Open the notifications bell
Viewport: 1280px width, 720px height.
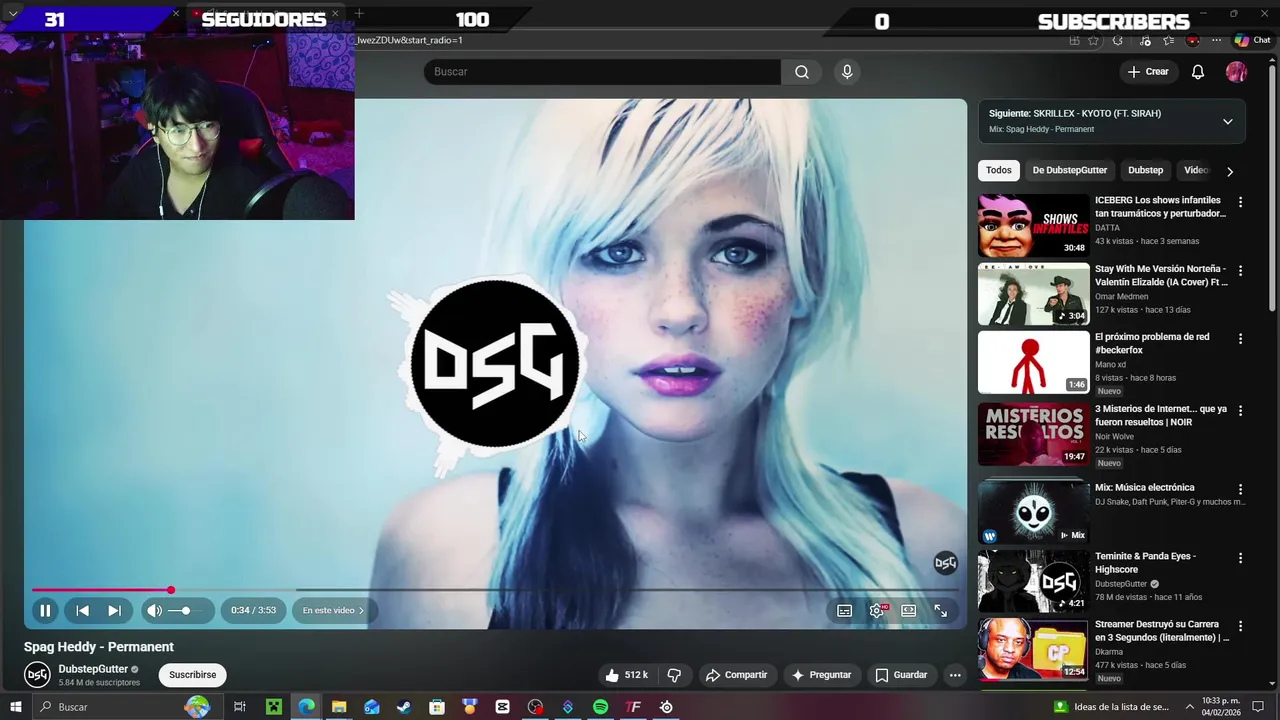point(1198,72)
